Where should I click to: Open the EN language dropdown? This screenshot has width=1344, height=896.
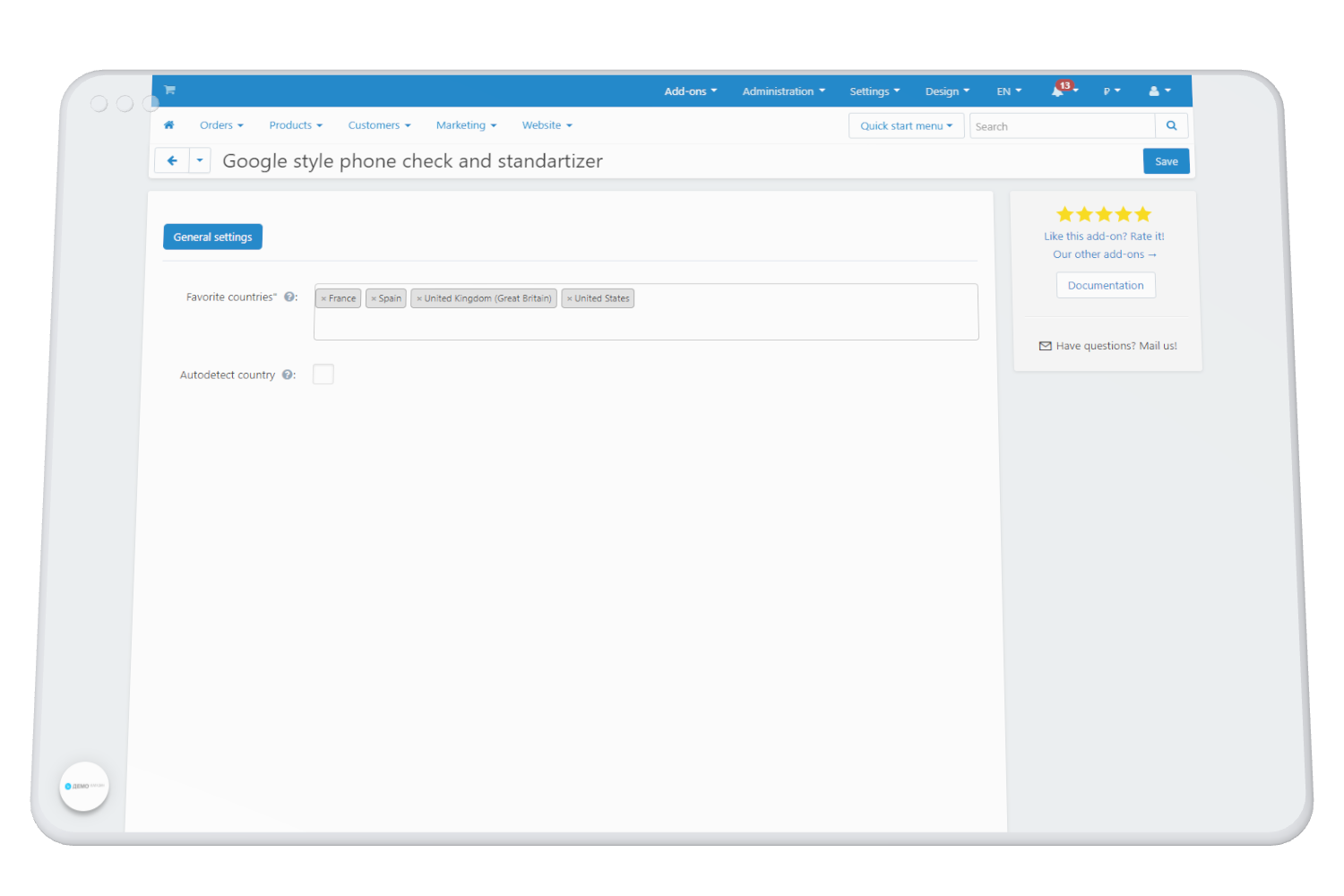point(1009,91)
